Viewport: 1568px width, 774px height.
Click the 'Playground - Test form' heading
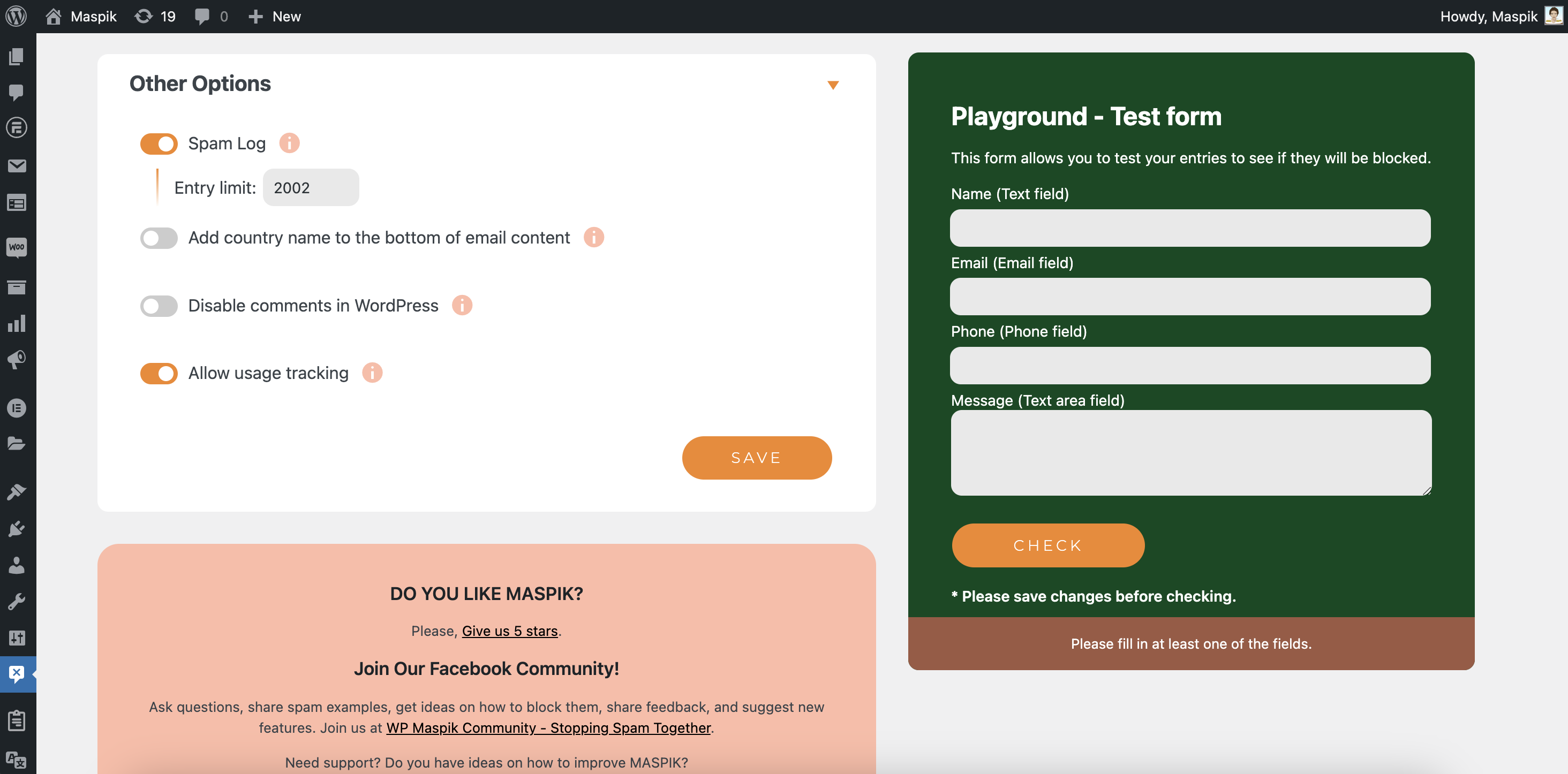pos(1086,117)
